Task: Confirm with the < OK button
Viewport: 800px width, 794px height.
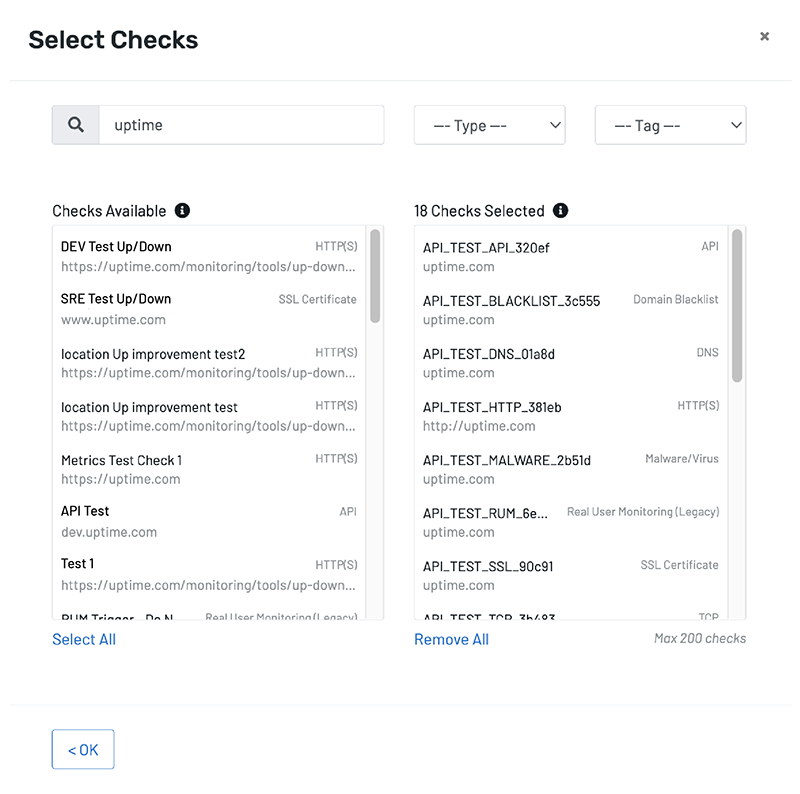Action: click(83, 749)
